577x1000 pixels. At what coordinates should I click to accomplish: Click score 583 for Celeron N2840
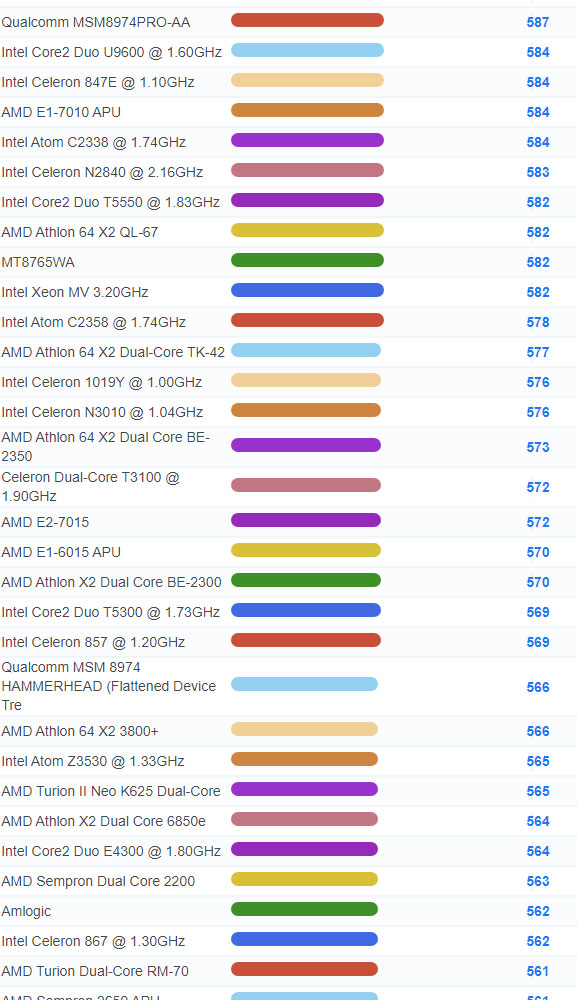[538, 172]
